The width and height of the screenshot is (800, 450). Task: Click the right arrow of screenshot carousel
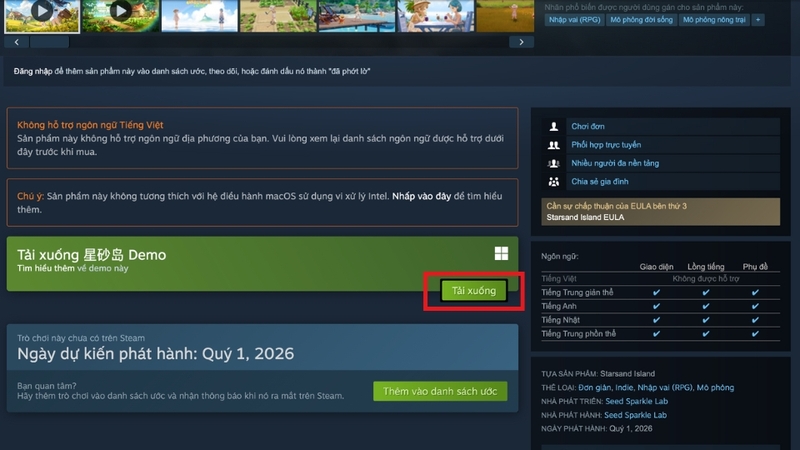(x=521, y=42)
